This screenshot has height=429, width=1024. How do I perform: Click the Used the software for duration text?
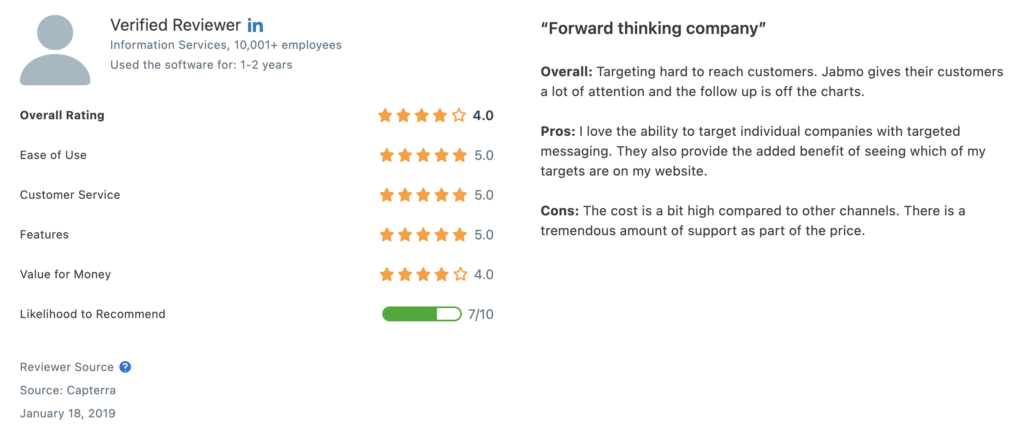coord(201,65)
